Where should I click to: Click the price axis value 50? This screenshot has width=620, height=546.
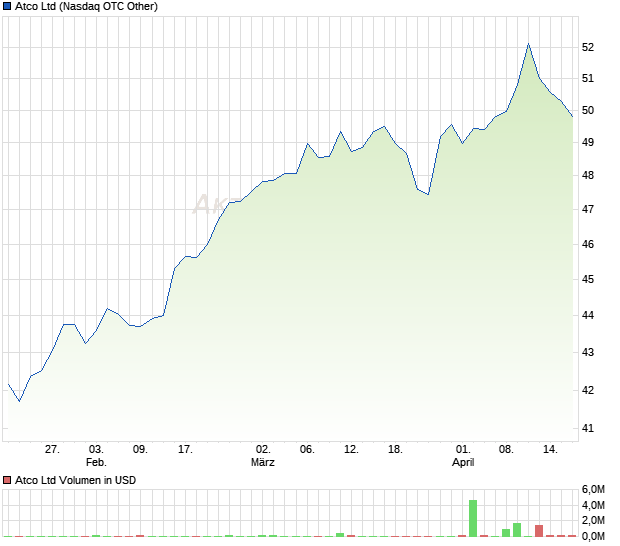pyautogui.click(x=588, y=110)
